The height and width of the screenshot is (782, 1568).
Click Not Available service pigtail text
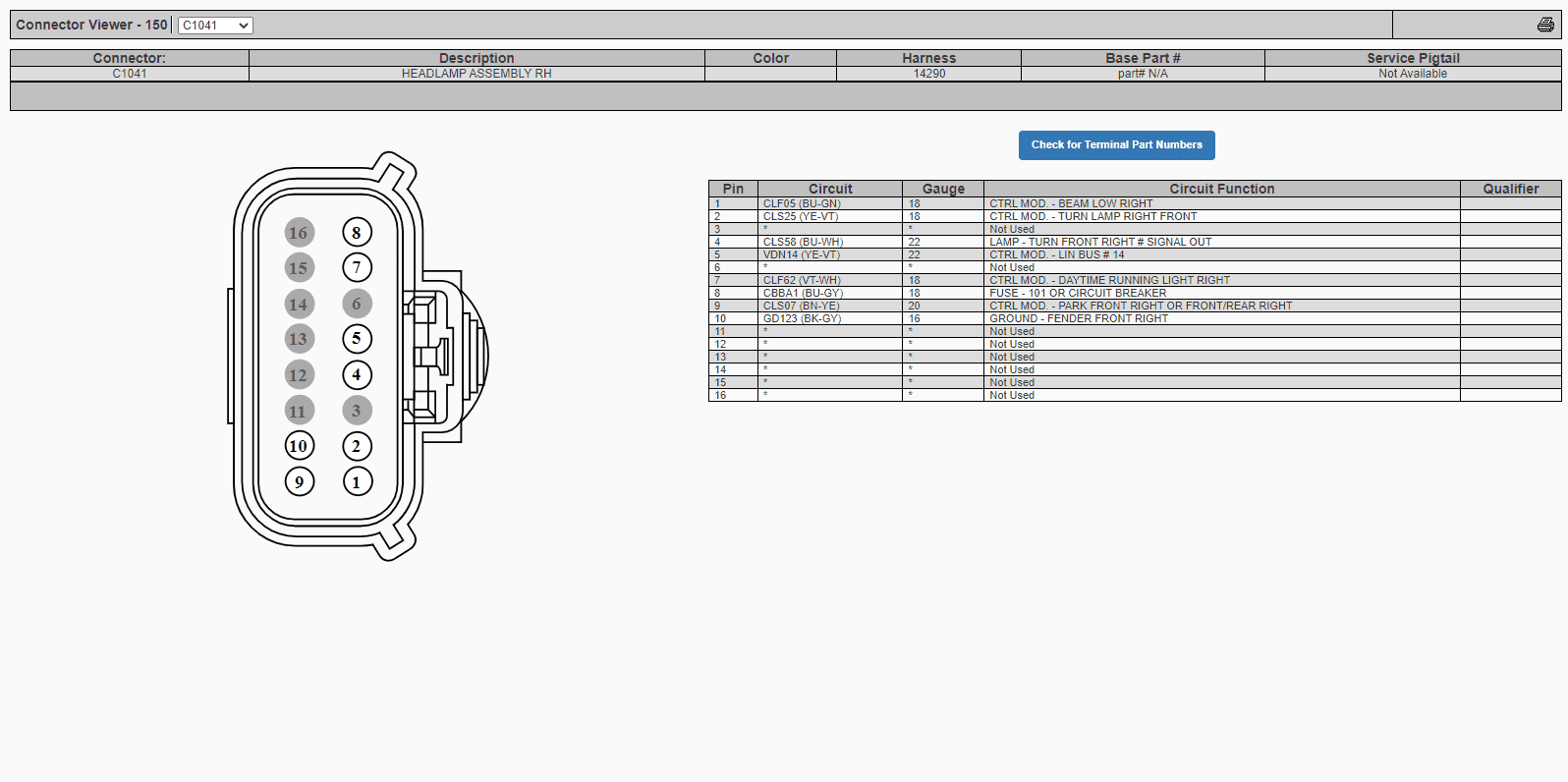point(1413,74)
